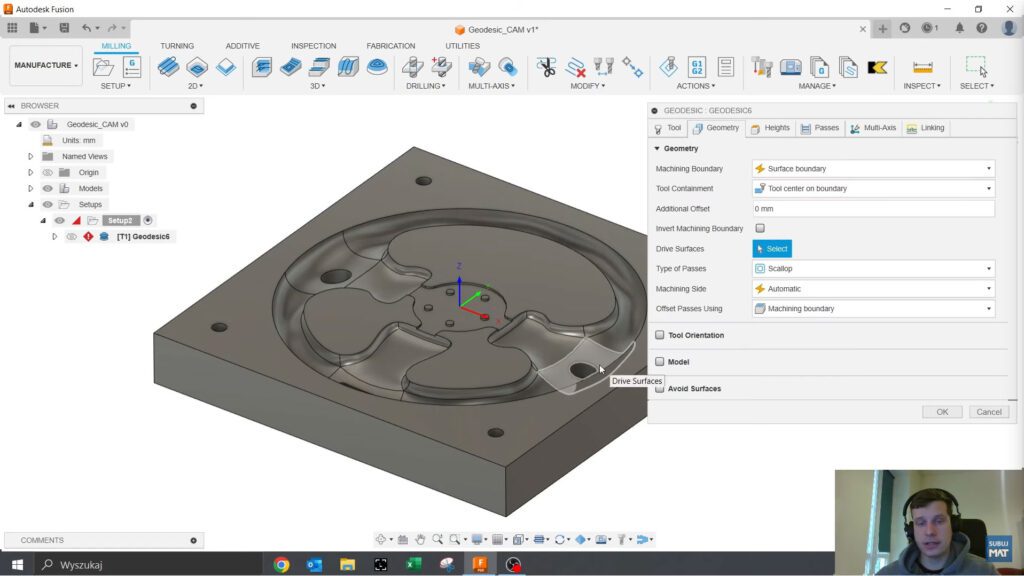This screenshot has height=576, width=1024.
Task: Switch to the Heights tab
Action: (x=770, y=128)
